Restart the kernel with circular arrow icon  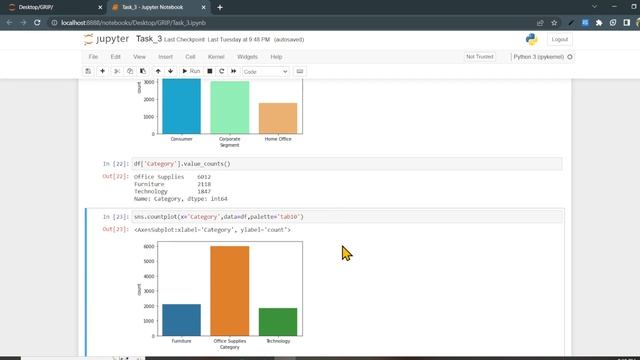pos(222,71)
